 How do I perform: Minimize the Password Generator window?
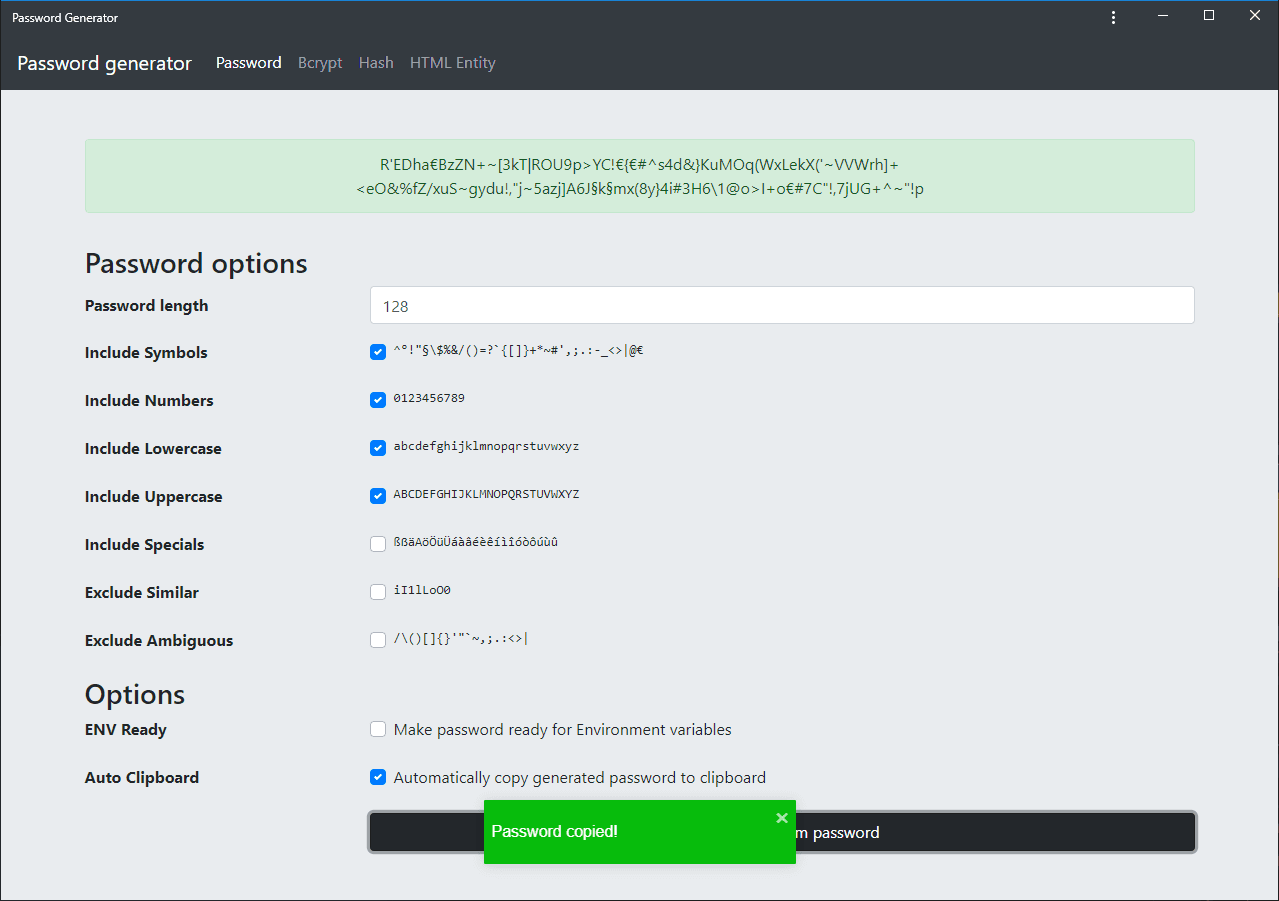click(1163, 16)
